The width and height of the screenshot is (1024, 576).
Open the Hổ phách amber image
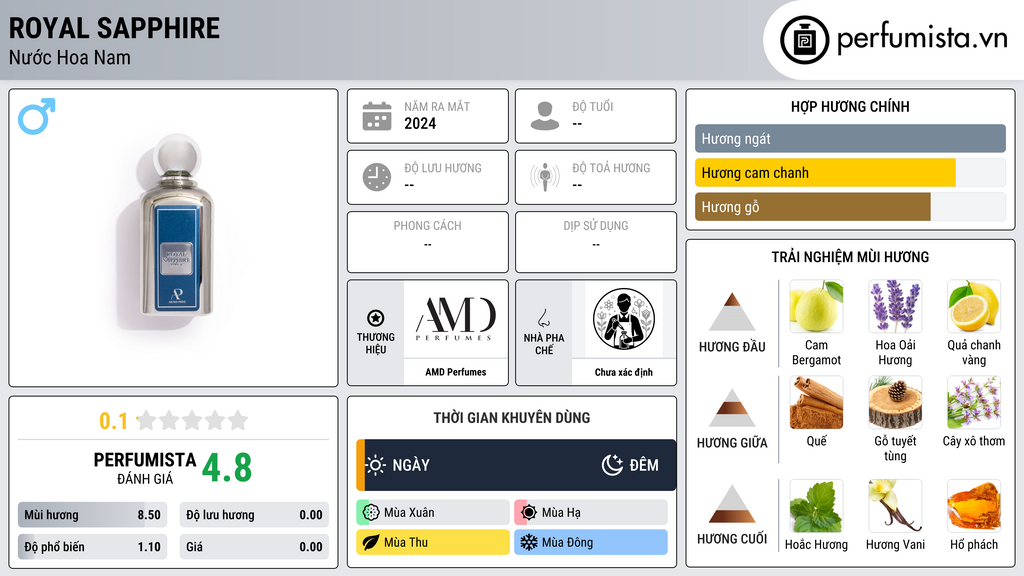[974, 506]
